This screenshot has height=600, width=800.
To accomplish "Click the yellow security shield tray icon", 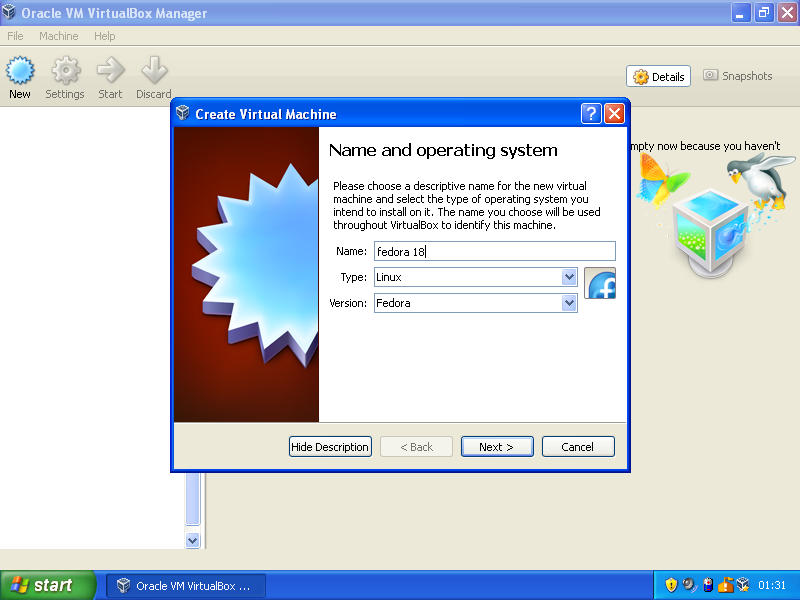I will (x=671, y=585).
